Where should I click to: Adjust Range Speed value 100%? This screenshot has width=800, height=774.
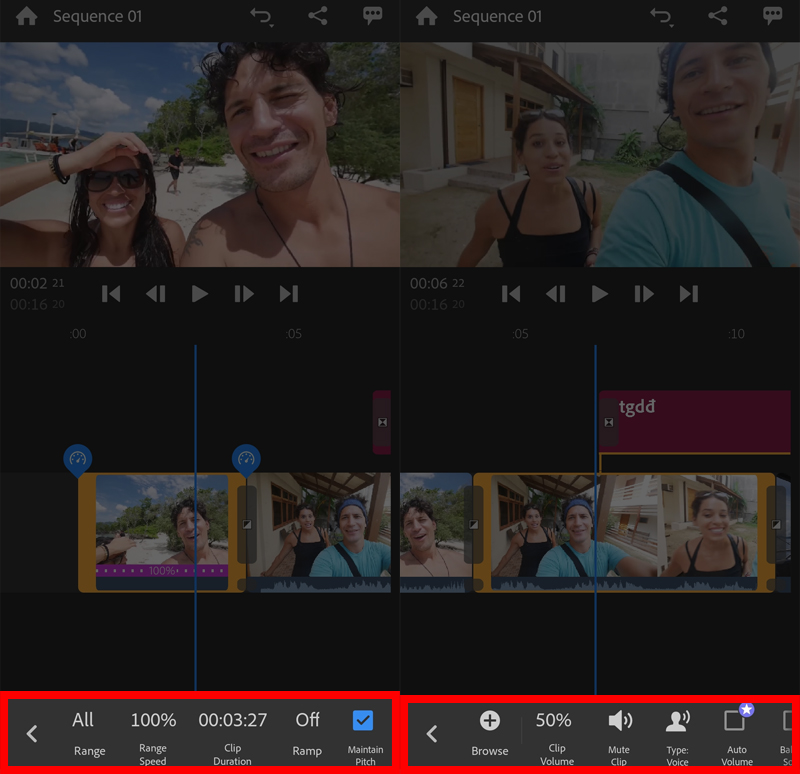(x=153, y=720)
